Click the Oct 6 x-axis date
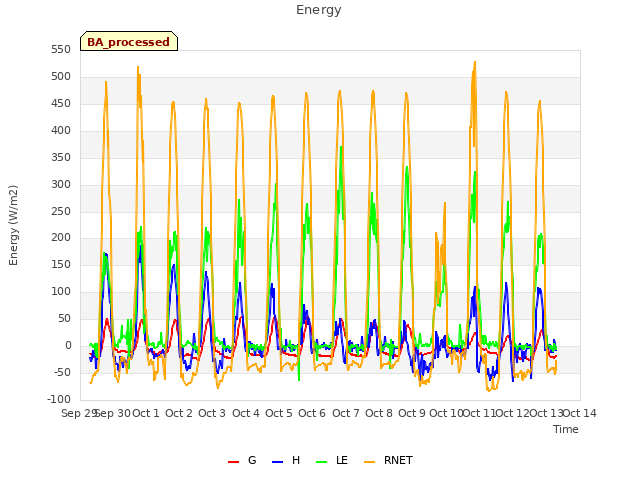 [312, 413]
